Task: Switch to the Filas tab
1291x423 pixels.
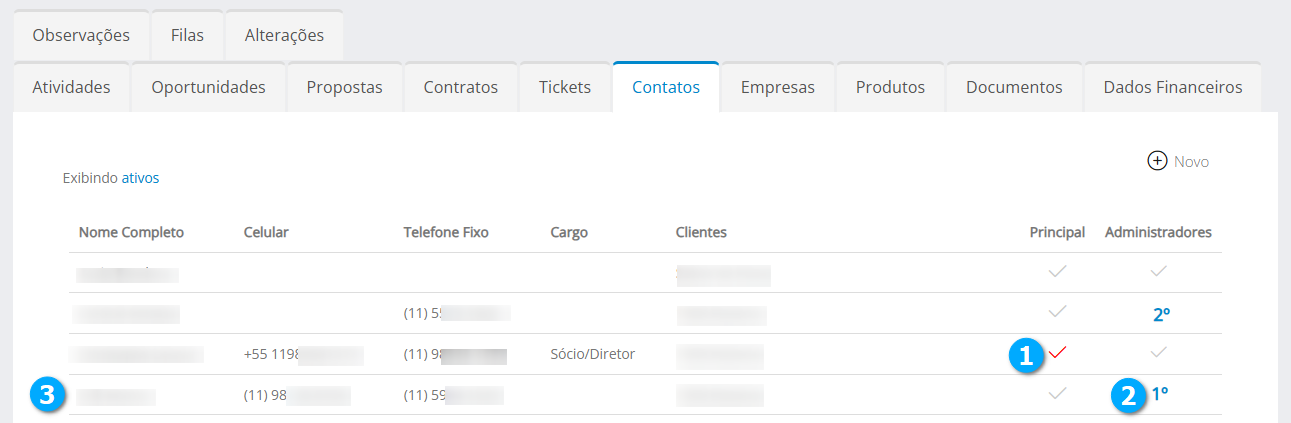Action: pos(187,35)
